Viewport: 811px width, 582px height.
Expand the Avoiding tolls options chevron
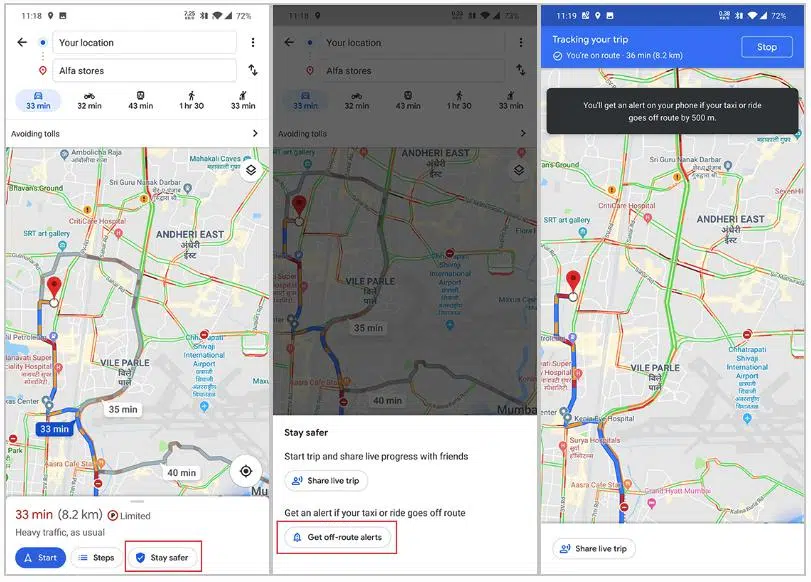255,133
